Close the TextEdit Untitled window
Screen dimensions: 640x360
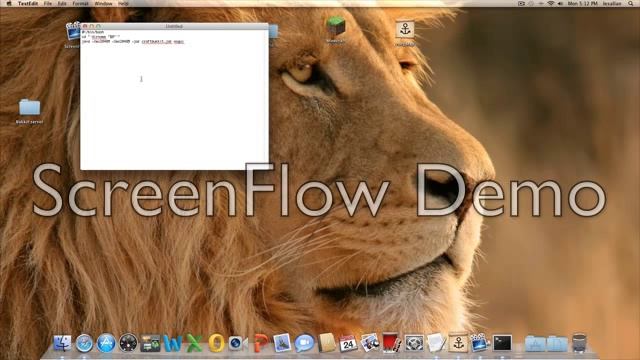pos(85,26)
